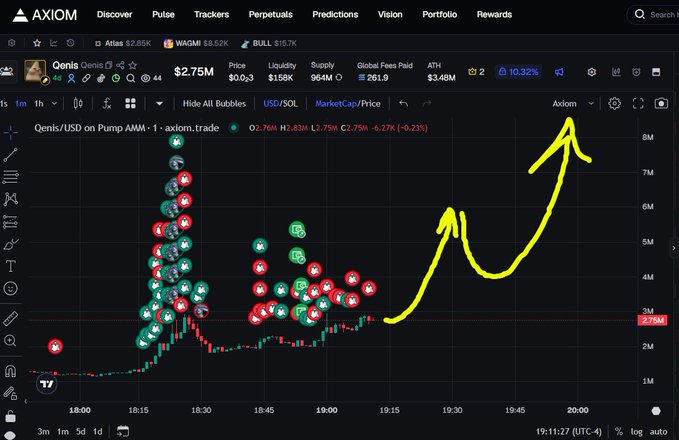Hide All Bubbles on chart
The width and height of the screenshot is (679, 440).
click(x=214, y=104)
